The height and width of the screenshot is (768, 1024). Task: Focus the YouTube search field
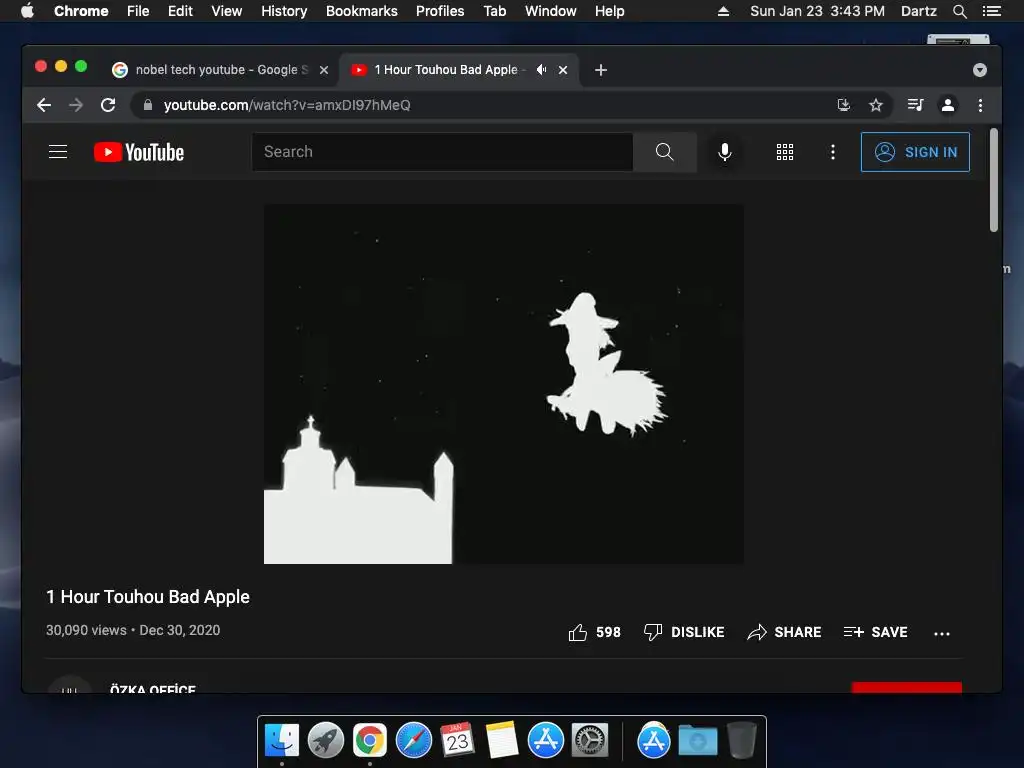pos(443,152)
